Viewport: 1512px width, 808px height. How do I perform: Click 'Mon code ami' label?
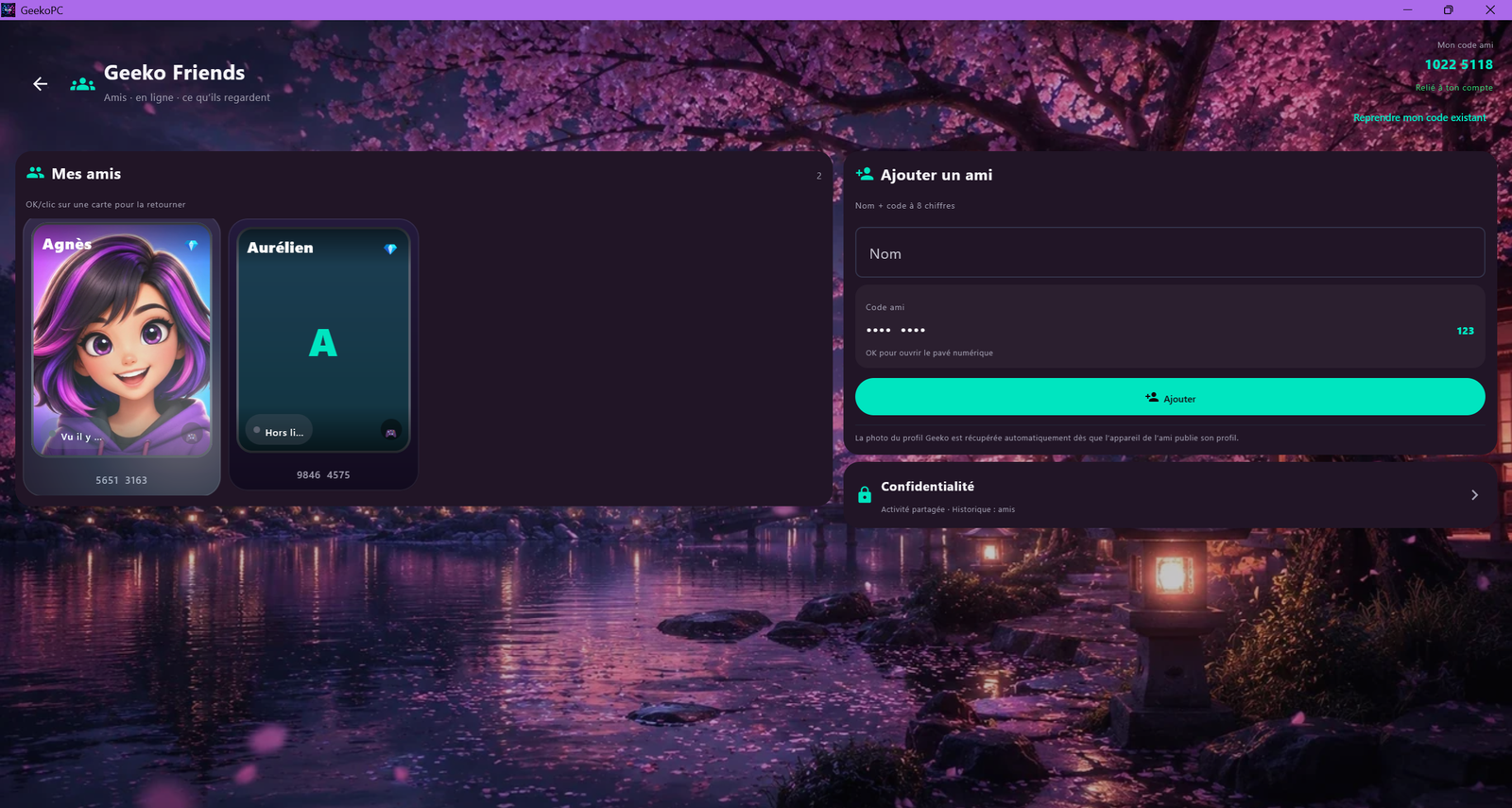[x=1465, y=44]
